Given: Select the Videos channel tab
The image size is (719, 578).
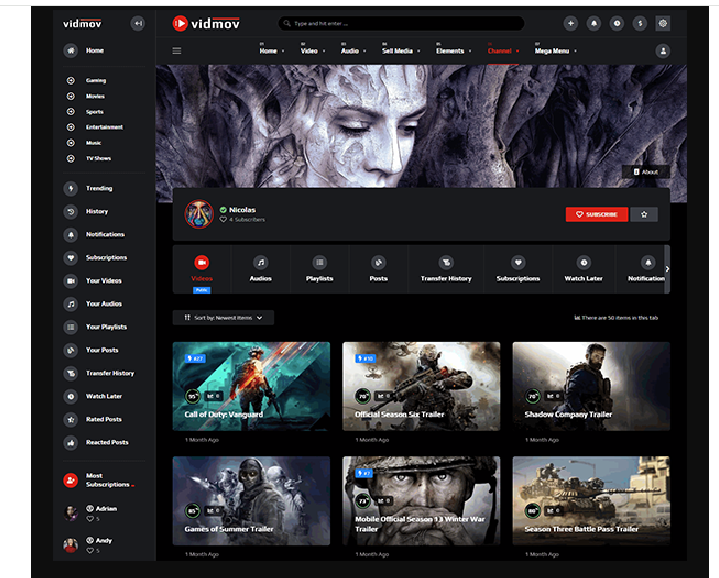Looking at the screenshot, I should point(202,269).
